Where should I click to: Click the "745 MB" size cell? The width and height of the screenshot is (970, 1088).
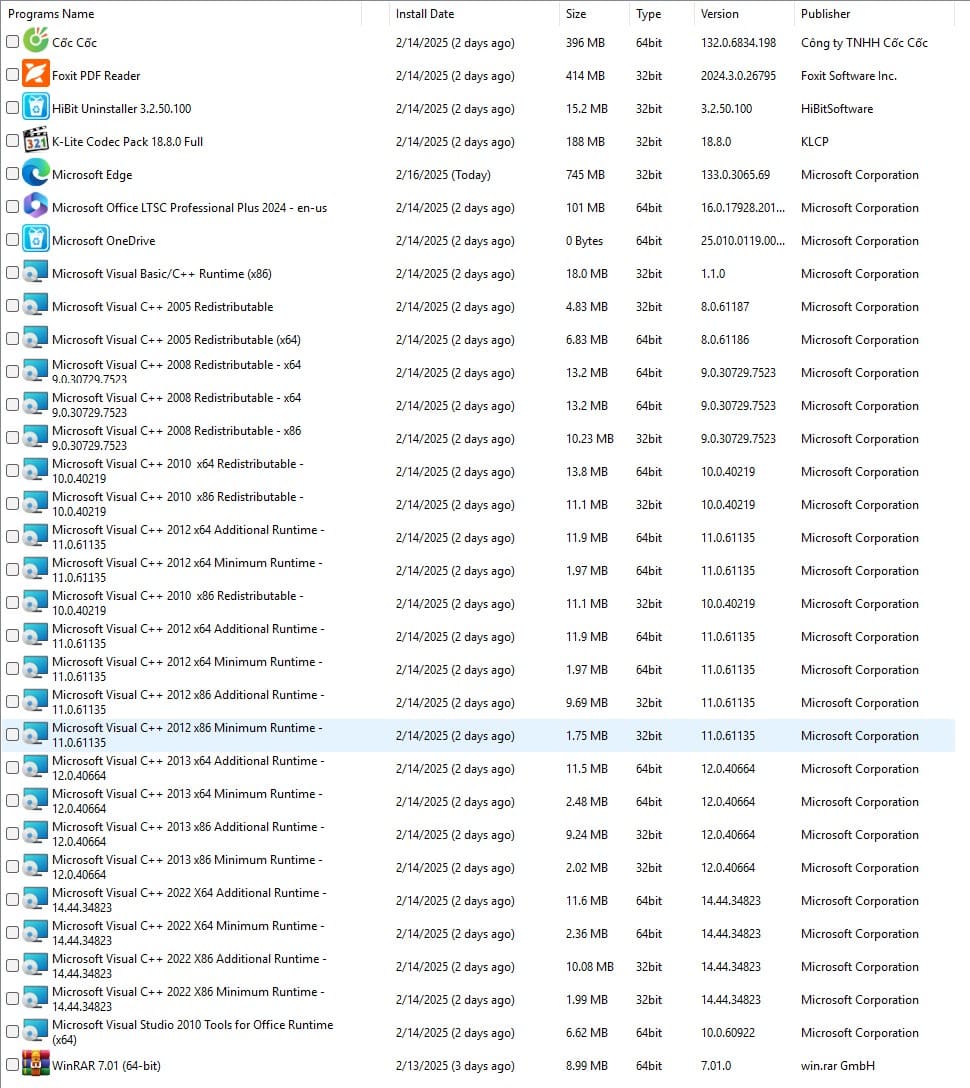point(585,175)
